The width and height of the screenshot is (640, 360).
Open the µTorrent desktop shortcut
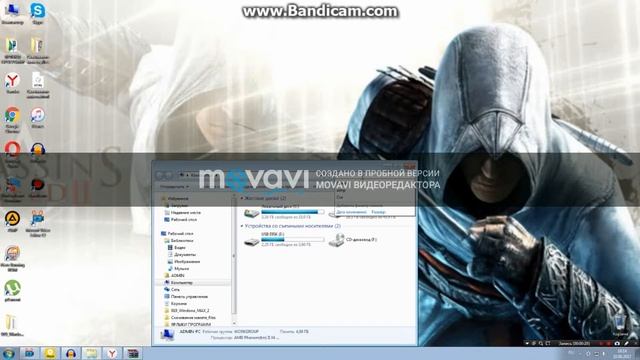[x=12, y=291]
